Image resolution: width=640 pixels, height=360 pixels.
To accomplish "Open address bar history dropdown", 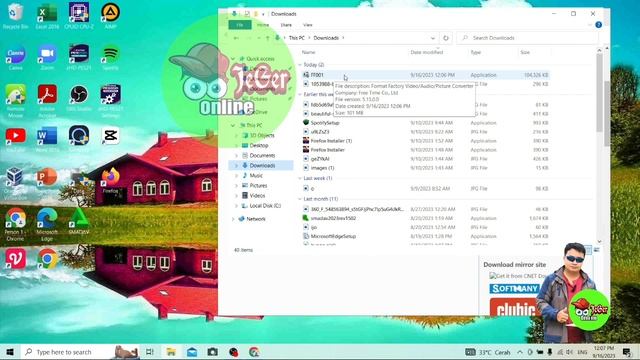I will 433,38.
